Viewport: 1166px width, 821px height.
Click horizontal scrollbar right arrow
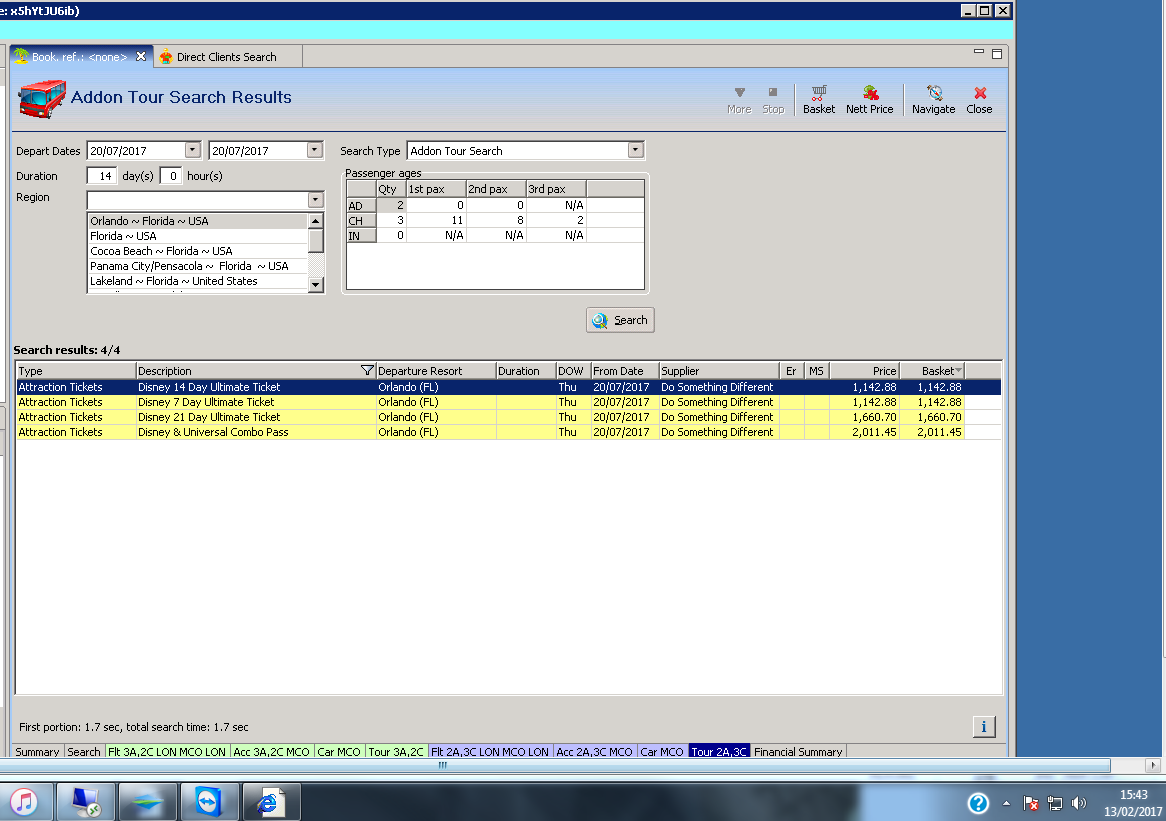[x=1153, y=764]
